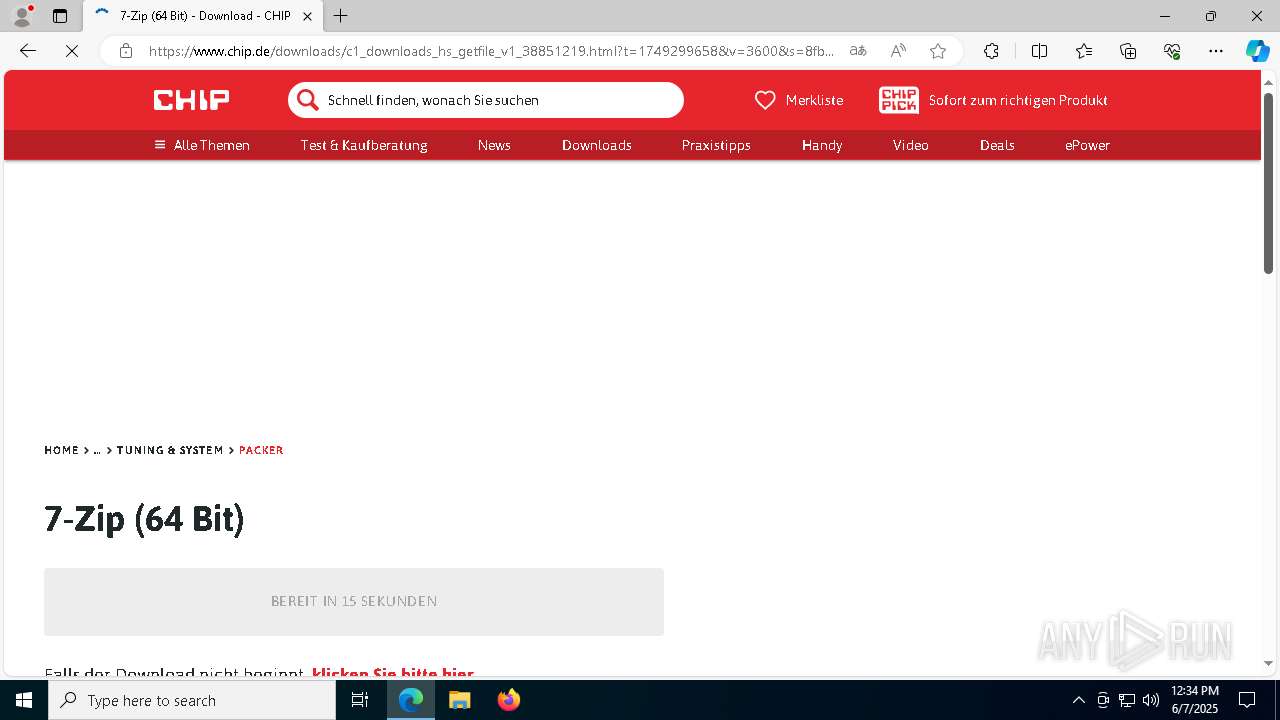This screenshot has height=720, width=1280.
Task: Open Task View on the taskbar
Action: (x=360, y=700)
